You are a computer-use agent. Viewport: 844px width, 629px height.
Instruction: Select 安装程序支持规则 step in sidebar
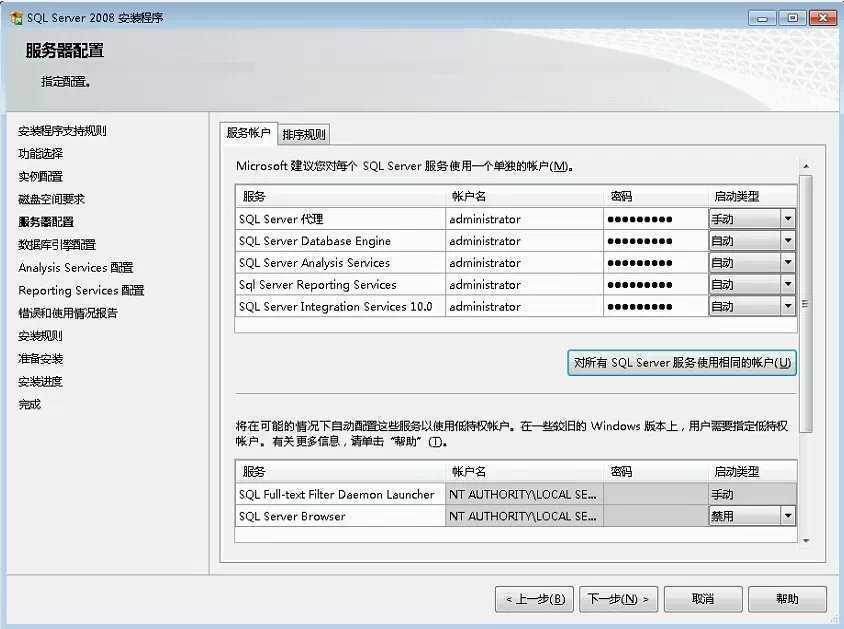pos(62,131)
